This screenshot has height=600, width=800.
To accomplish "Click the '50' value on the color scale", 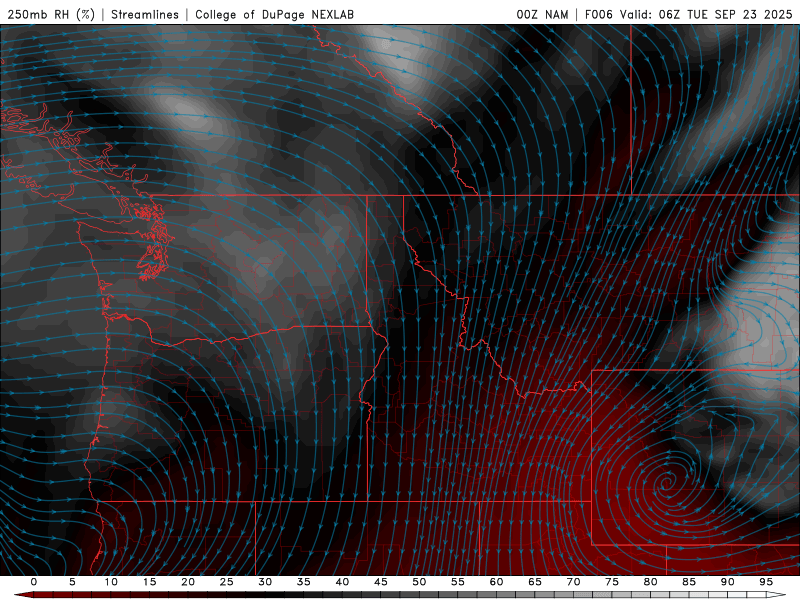I will point(419,582).
